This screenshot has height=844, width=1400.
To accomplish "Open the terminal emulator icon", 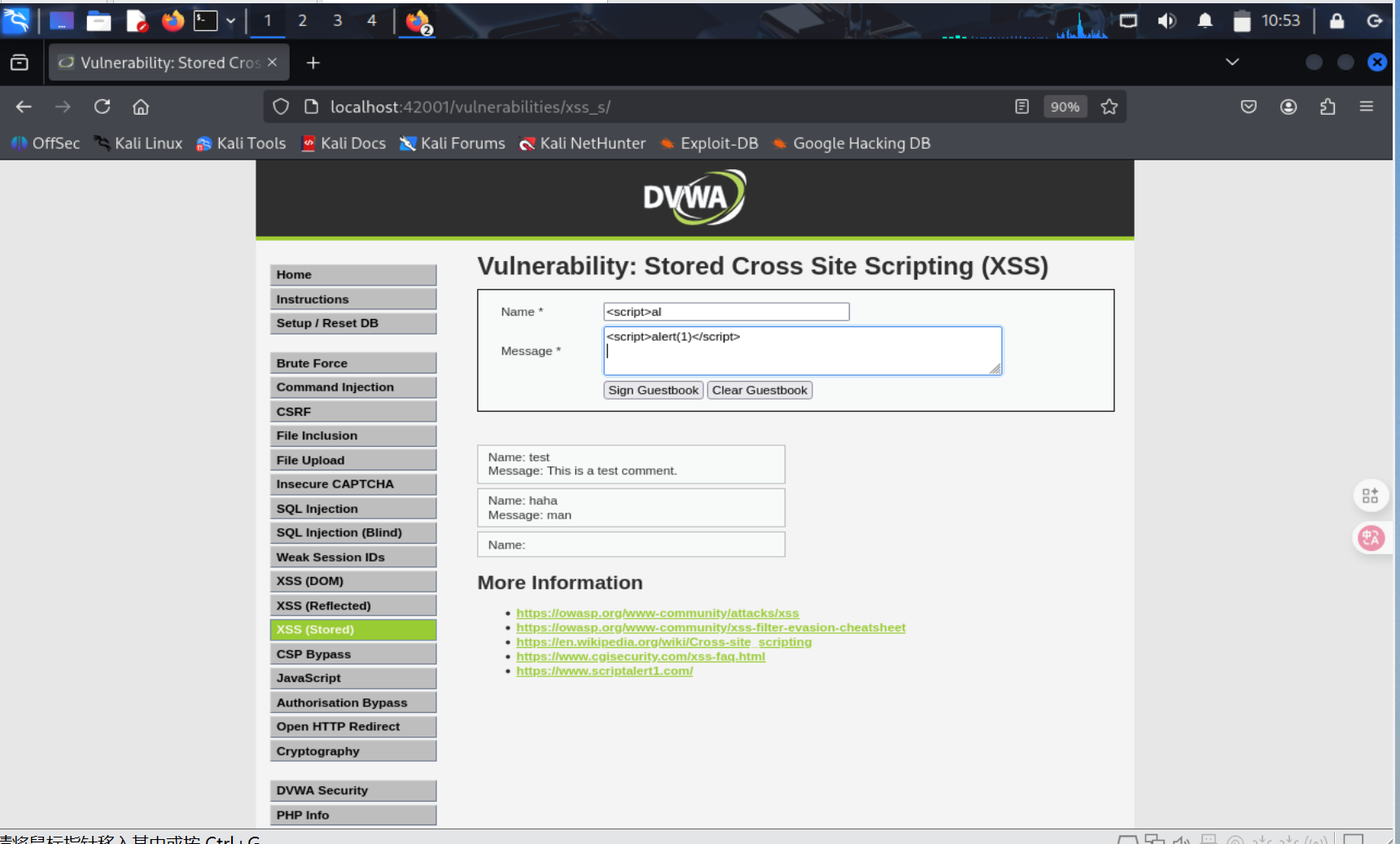I will [x=205, y=20].
